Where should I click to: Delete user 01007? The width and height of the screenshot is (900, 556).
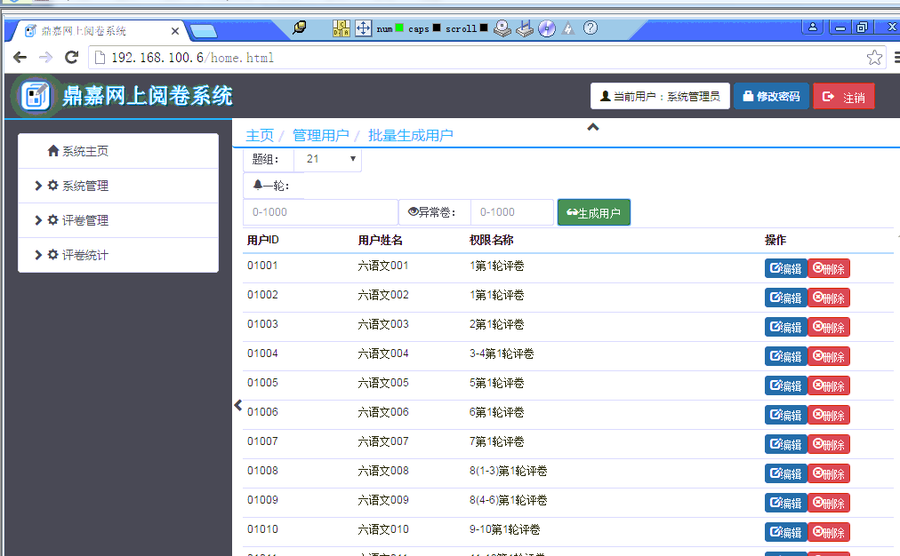829,444
